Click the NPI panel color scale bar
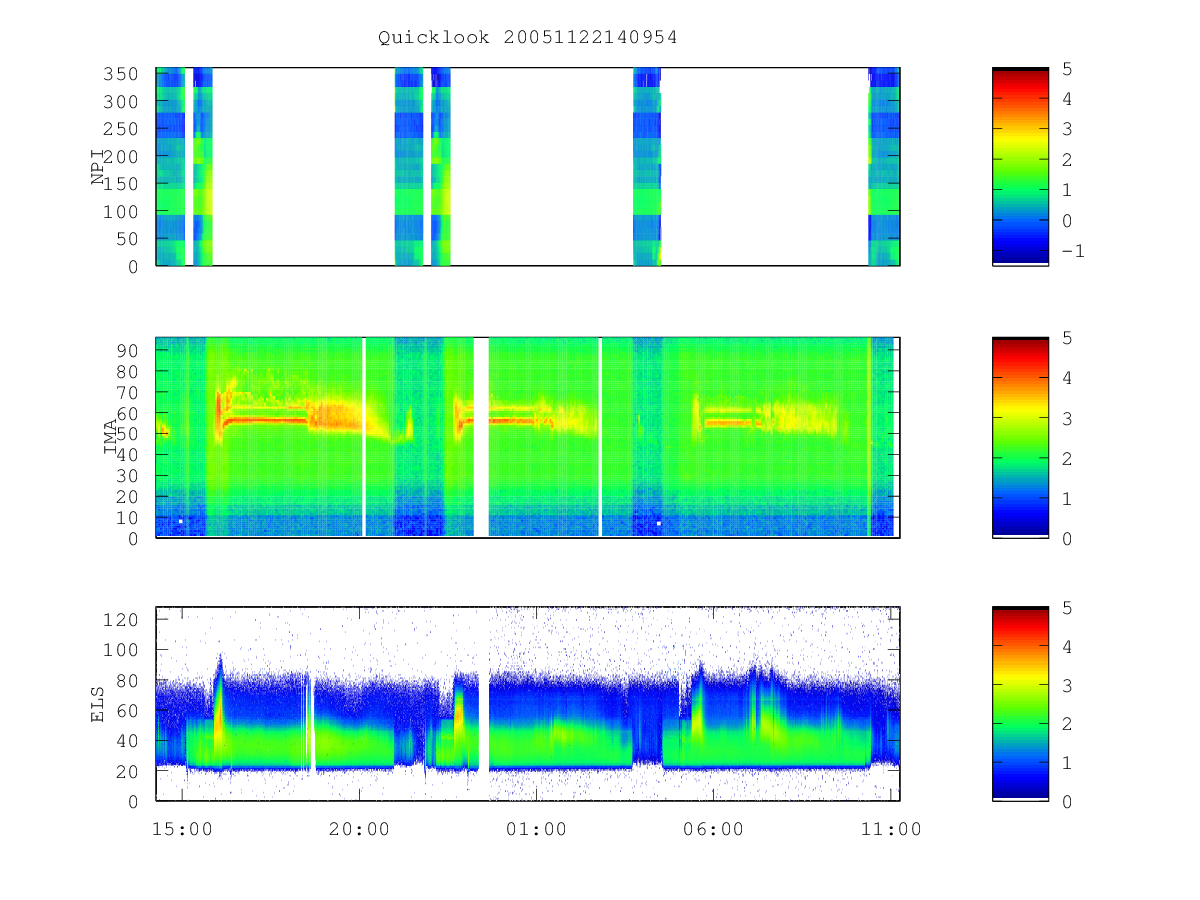Viewport: 1200px width, 900px height. [1020, 166]
